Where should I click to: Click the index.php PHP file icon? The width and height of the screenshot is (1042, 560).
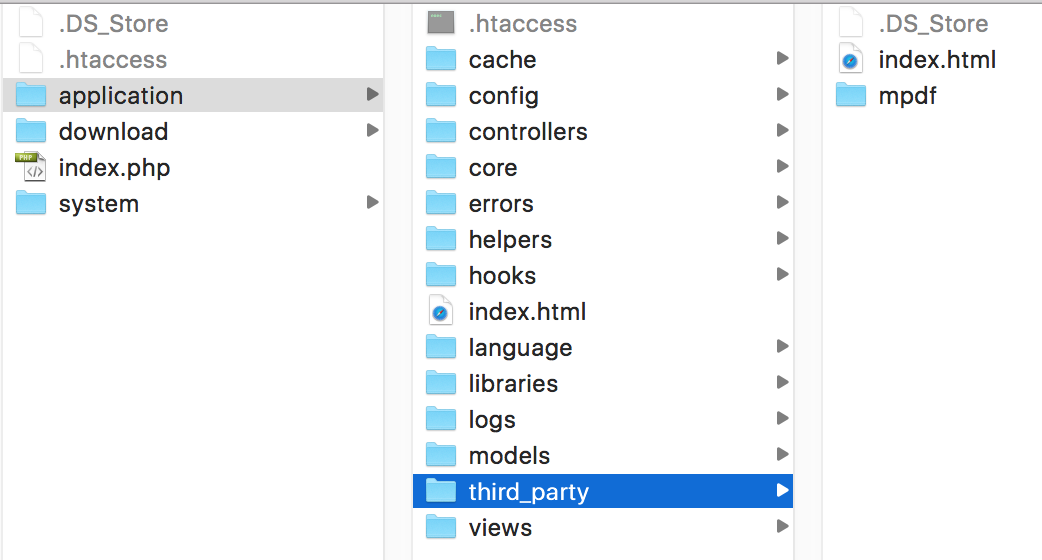tap(31, 168)
